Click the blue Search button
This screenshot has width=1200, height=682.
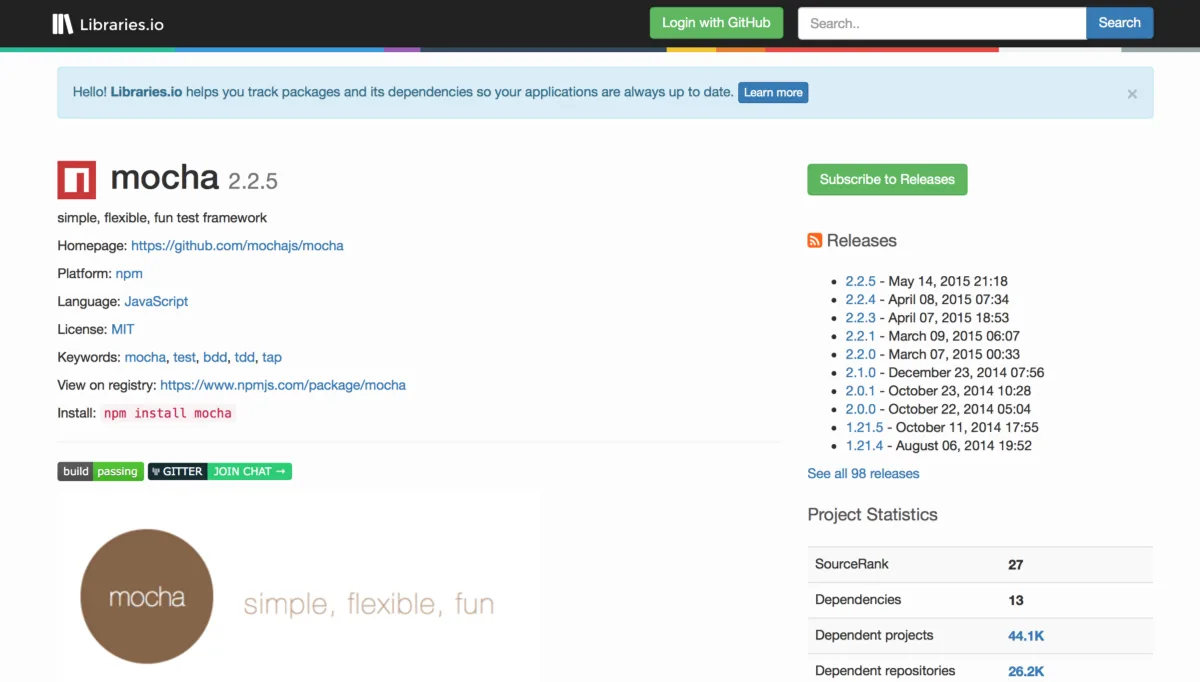point(1119,23)
